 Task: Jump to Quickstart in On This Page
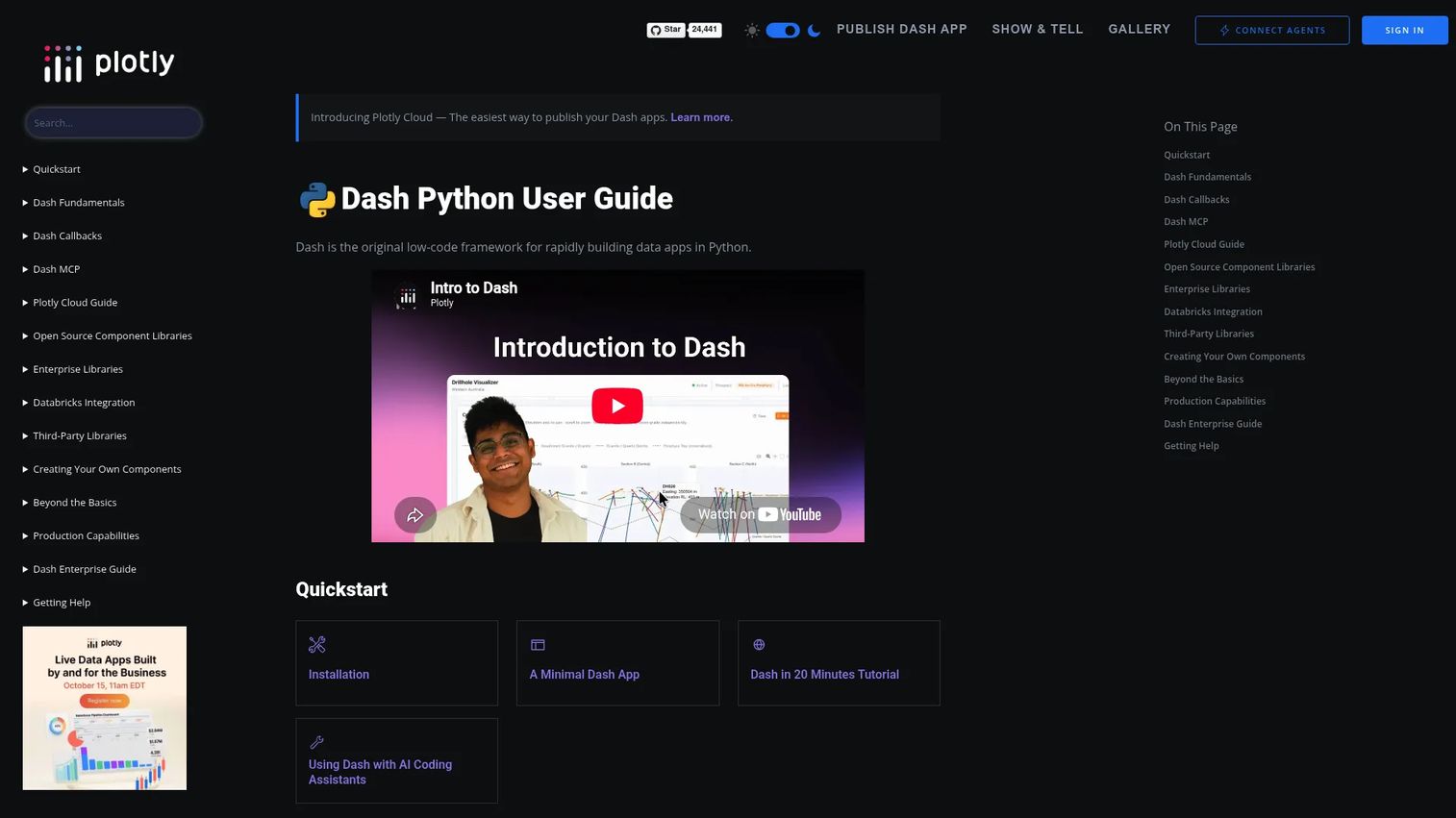point(1187,155)
